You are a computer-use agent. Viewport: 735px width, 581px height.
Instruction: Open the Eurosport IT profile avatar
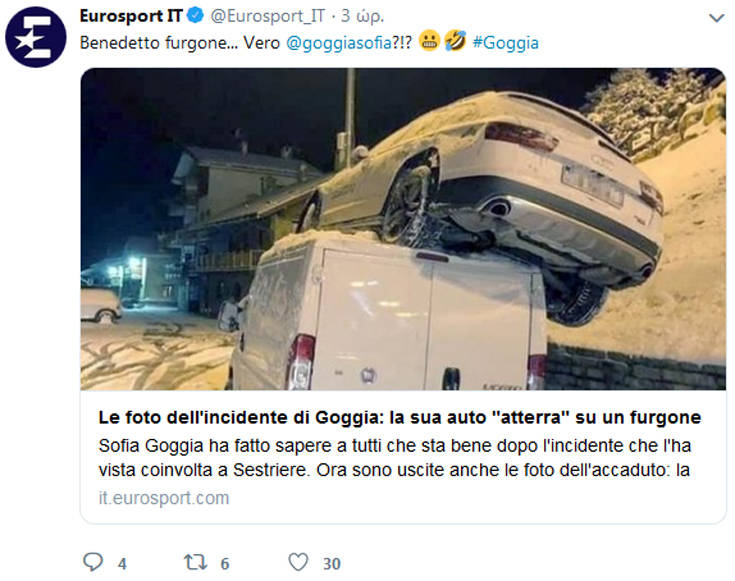pyautogui.click(x=36, y=37)
